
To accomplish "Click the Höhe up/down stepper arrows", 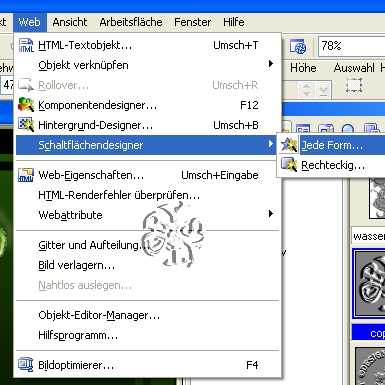I will pyautogui.click(x=306, y=89).
